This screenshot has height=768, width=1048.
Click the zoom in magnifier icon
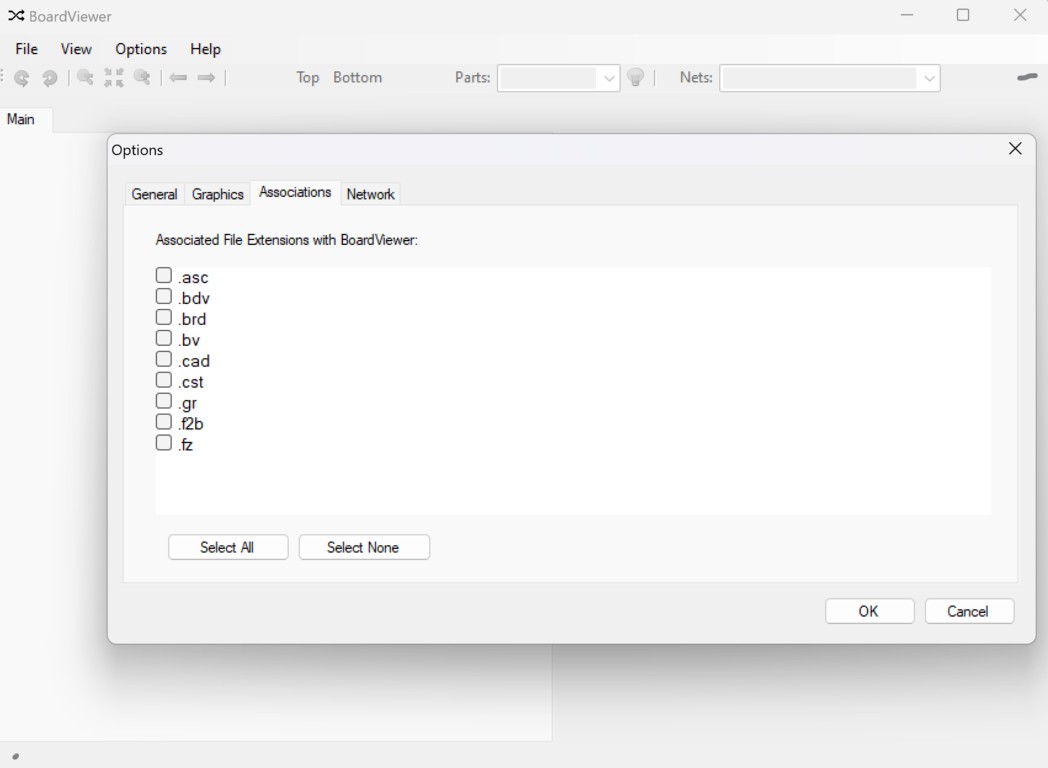coord(142,78)
